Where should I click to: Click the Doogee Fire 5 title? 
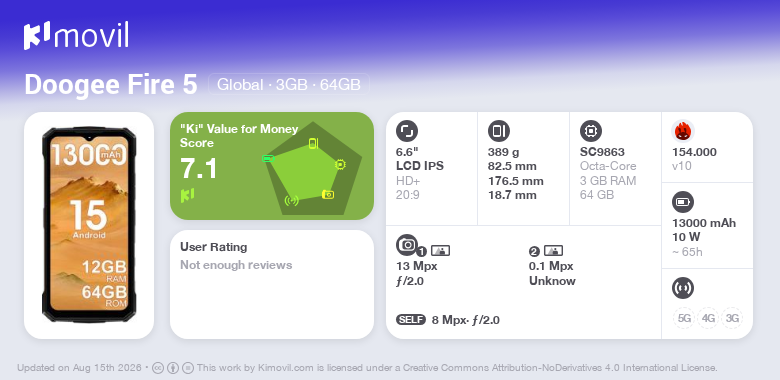tap(111, 85)
